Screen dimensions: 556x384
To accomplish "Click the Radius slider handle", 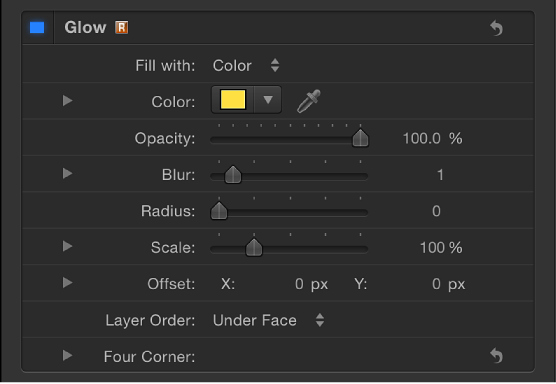I will tap(219, 211).
